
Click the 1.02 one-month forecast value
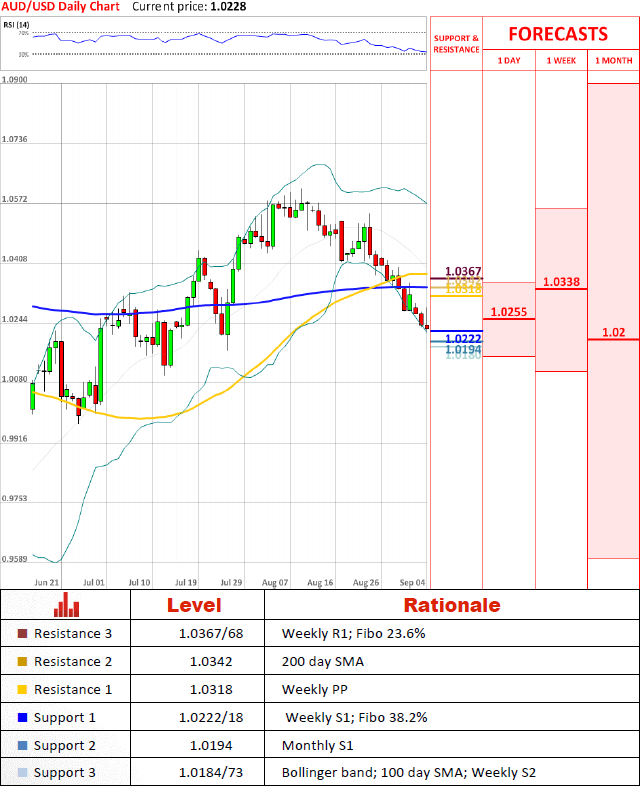coord(613,332)
